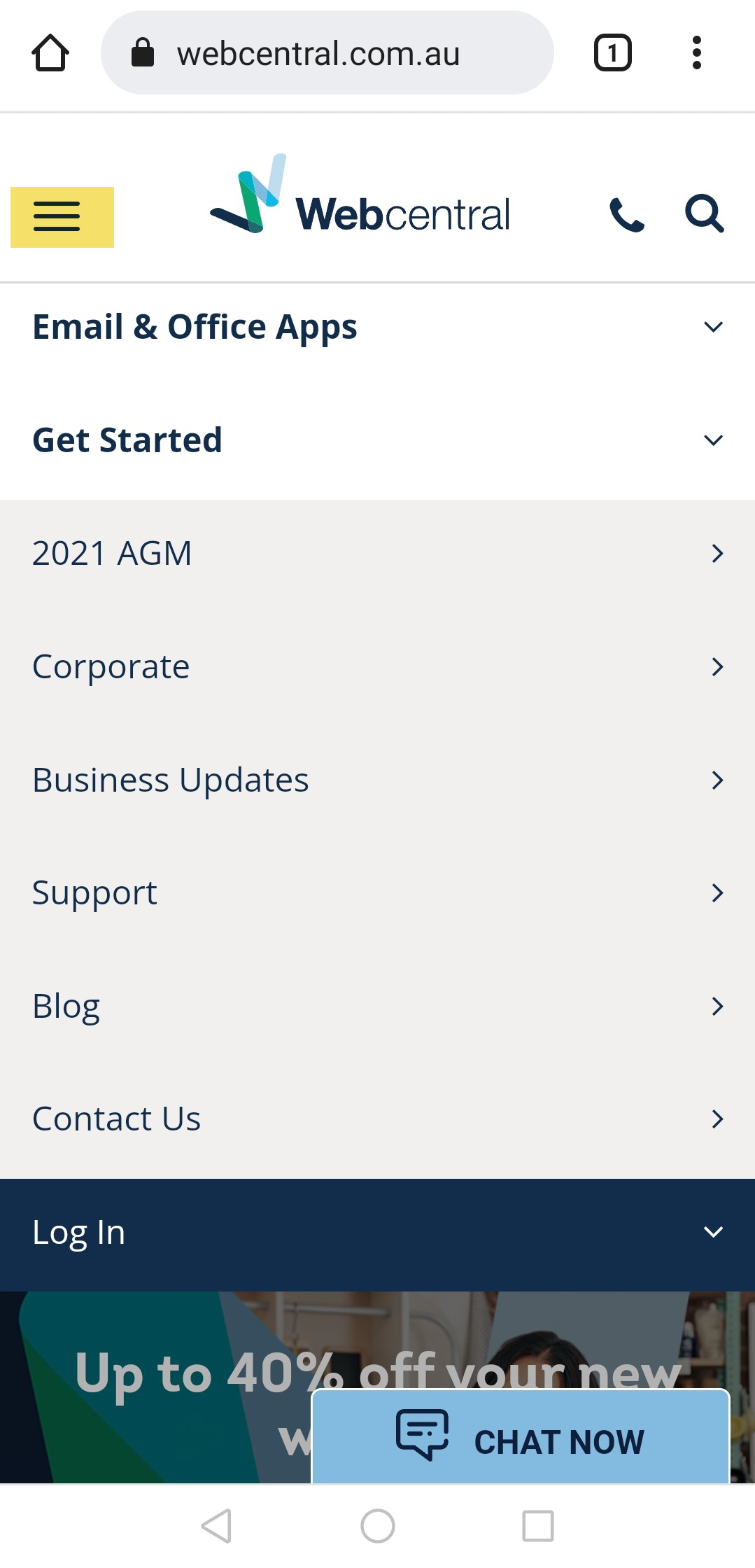Open Business Updates page

pos(377,780)
